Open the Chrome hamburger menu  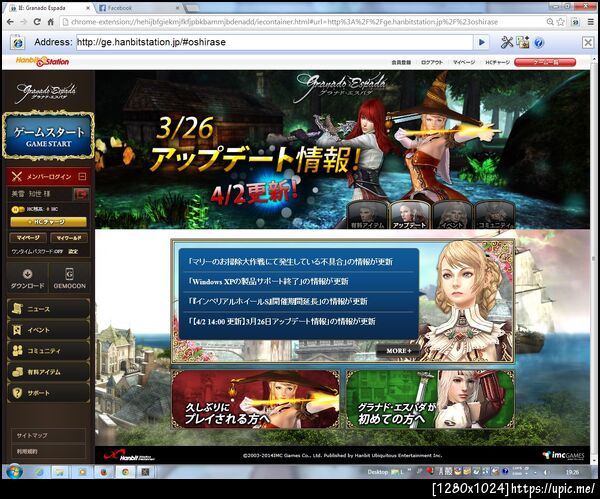pos(590,22)
